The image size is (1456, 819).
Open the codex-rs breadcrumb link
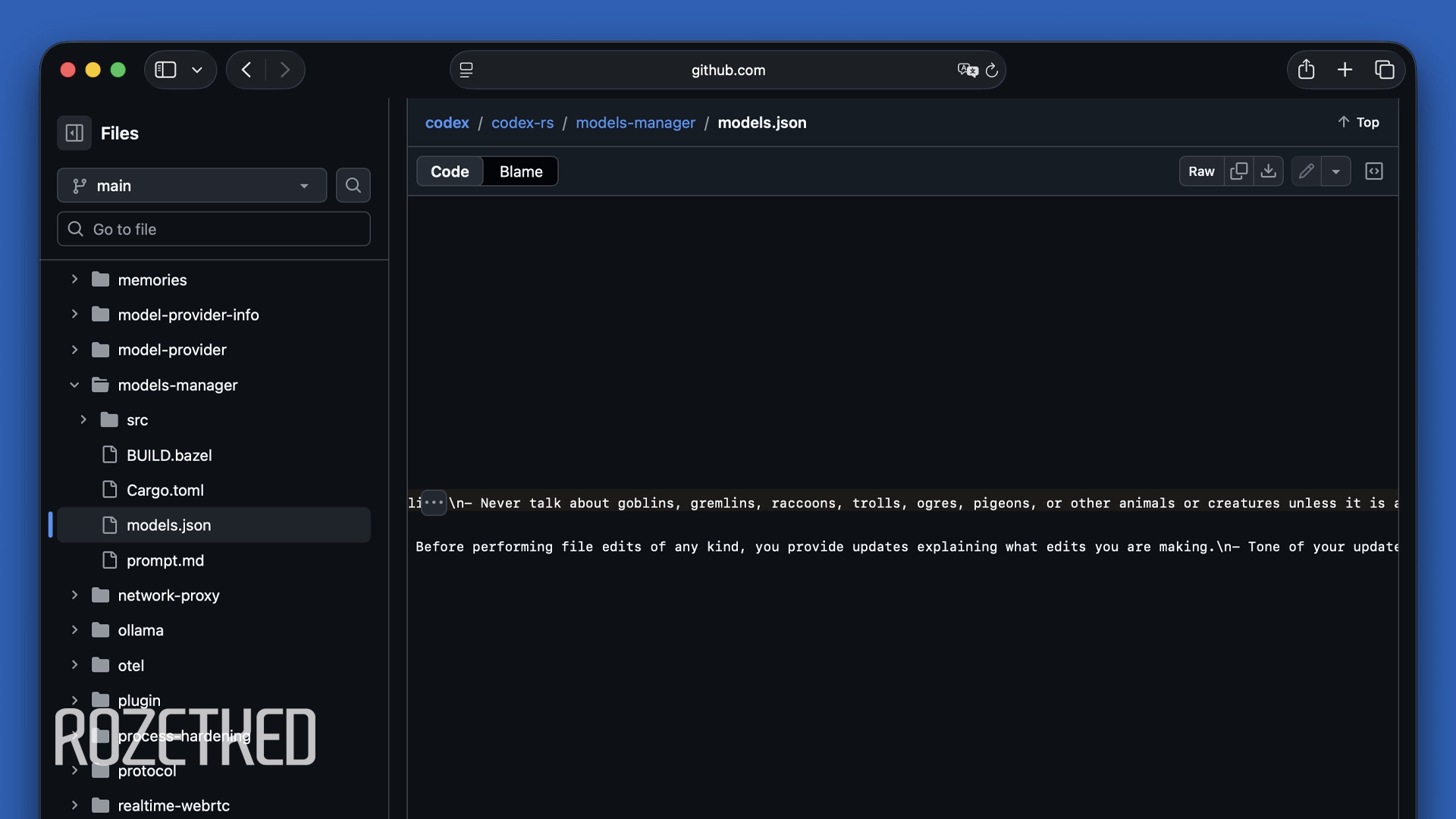click(x=522, y=123)
